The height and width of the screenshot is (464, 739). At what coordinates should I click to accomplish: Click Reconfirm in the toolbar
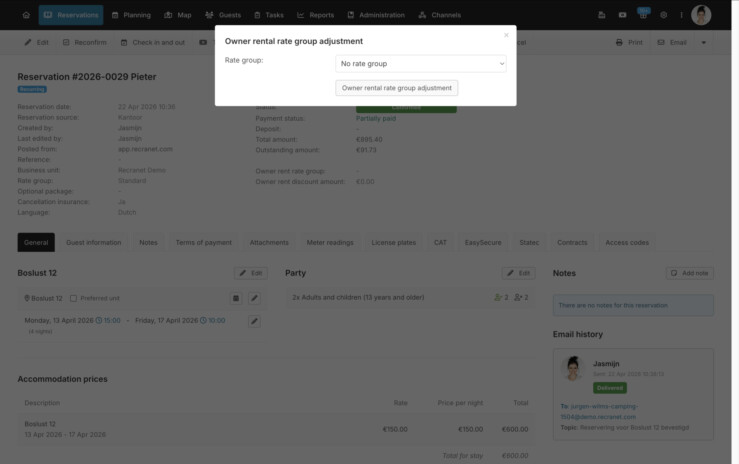tap(85, 42)
